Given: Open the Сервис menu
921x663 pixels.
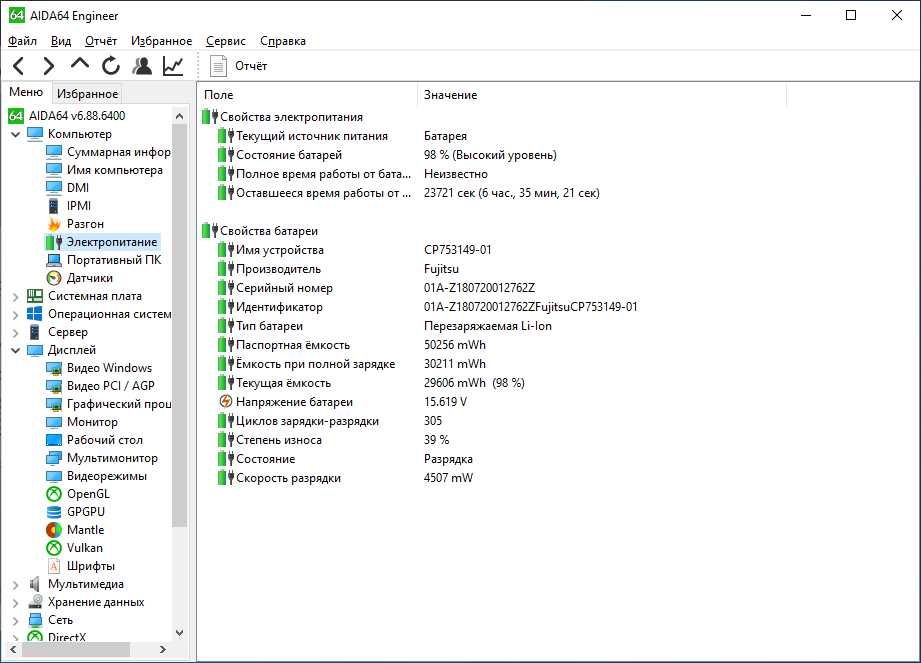Looking at the screenshot, I should coord(226,41).
